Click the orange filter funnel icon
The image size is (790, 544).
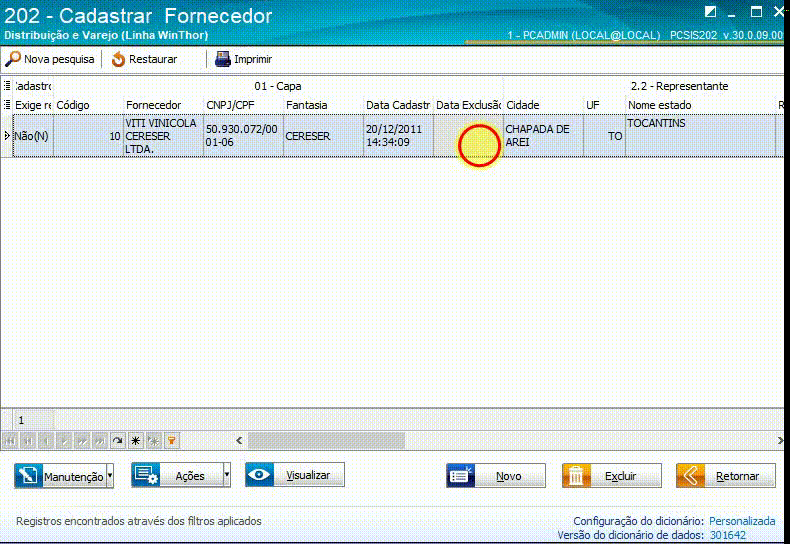coord(172,441)
